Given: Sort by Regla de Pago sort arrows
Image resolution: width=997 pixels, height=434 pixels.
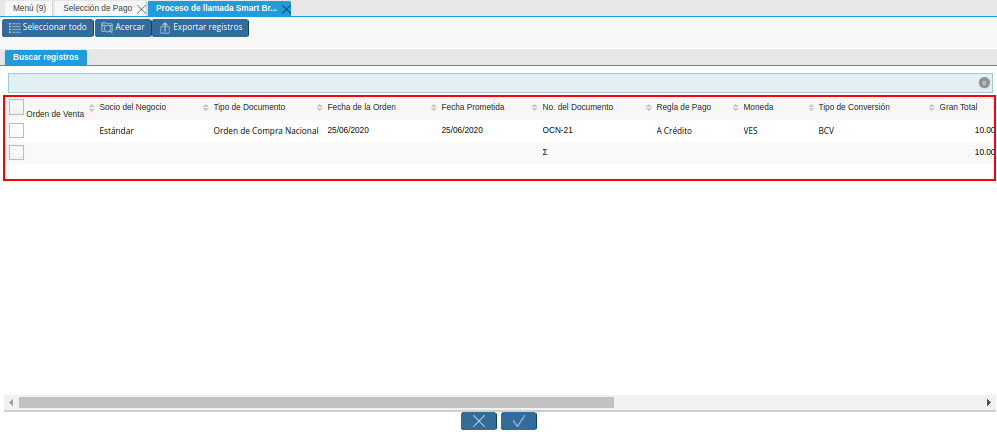Looking at the screenshot, I should [736, 107].
